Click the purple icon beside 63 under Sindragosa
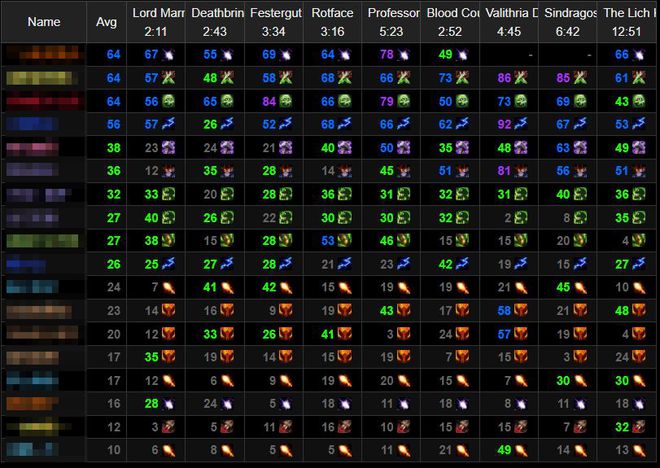 coord(580,148)
